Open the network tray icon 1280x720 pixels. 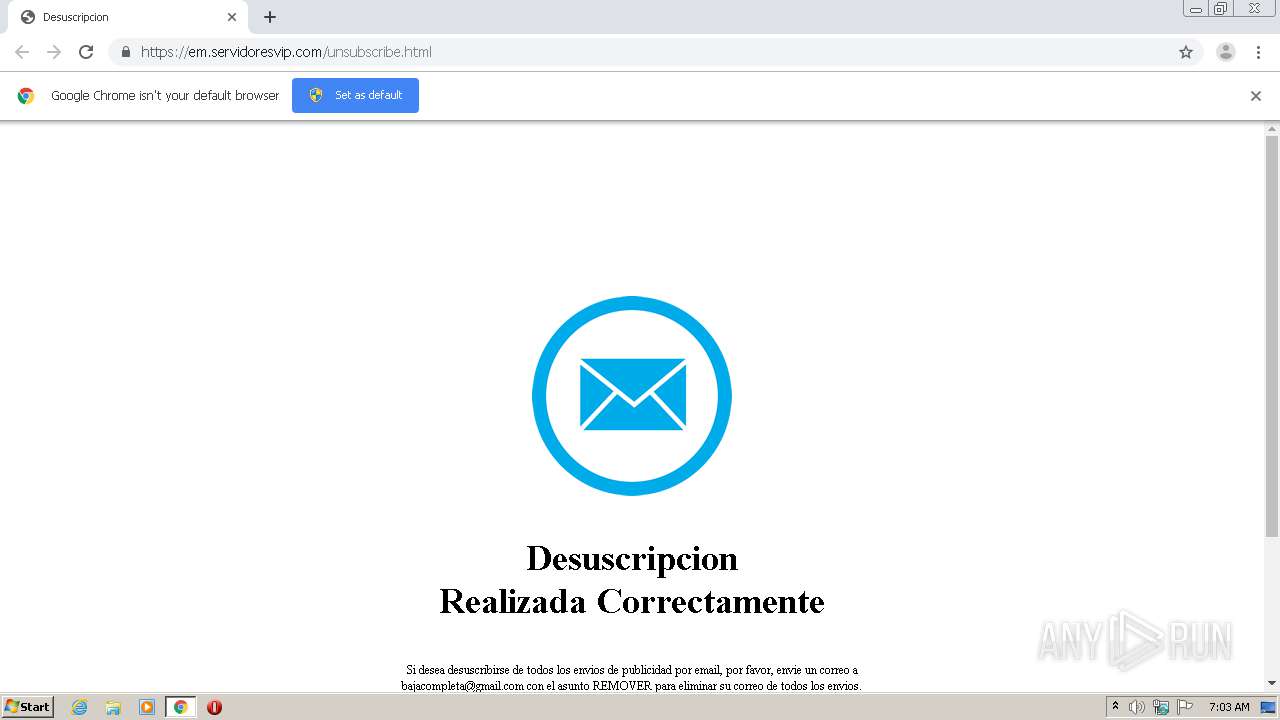pyautogui.click(x=1161, y=707)
